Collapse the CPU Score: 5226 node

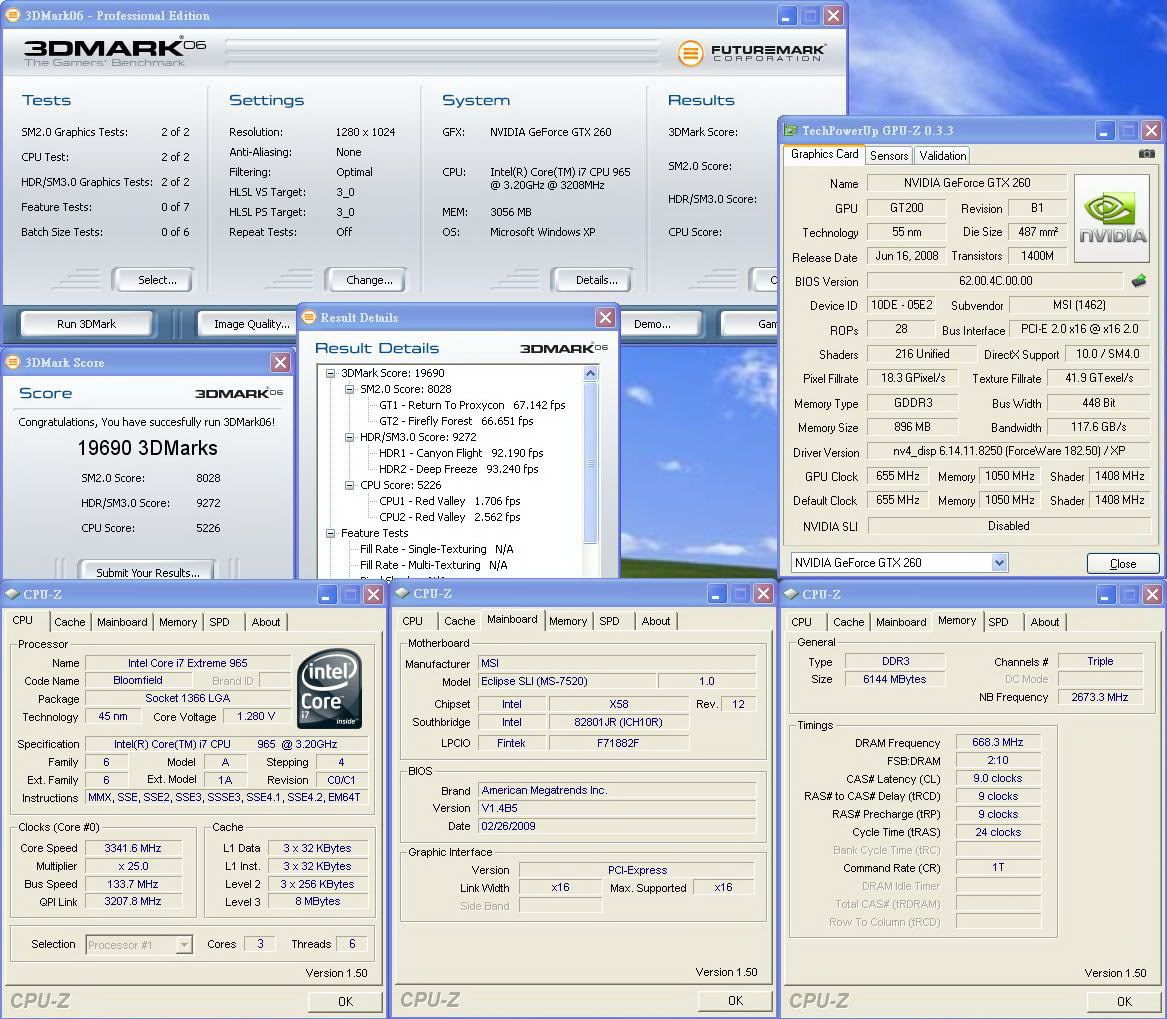(349, 485)
